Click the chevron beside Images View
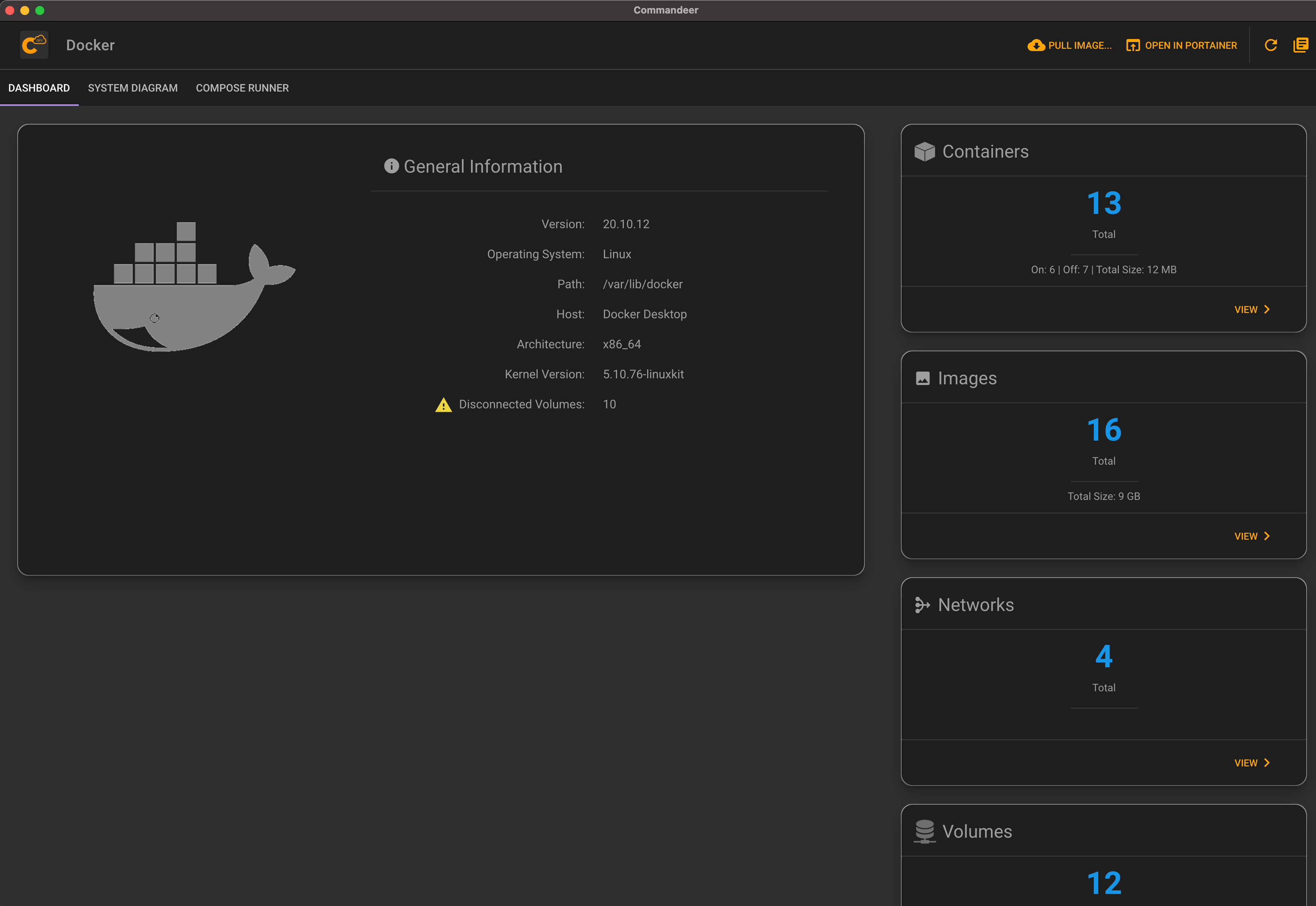Viewport: 1316px width, 906px height. point(1266,536)
